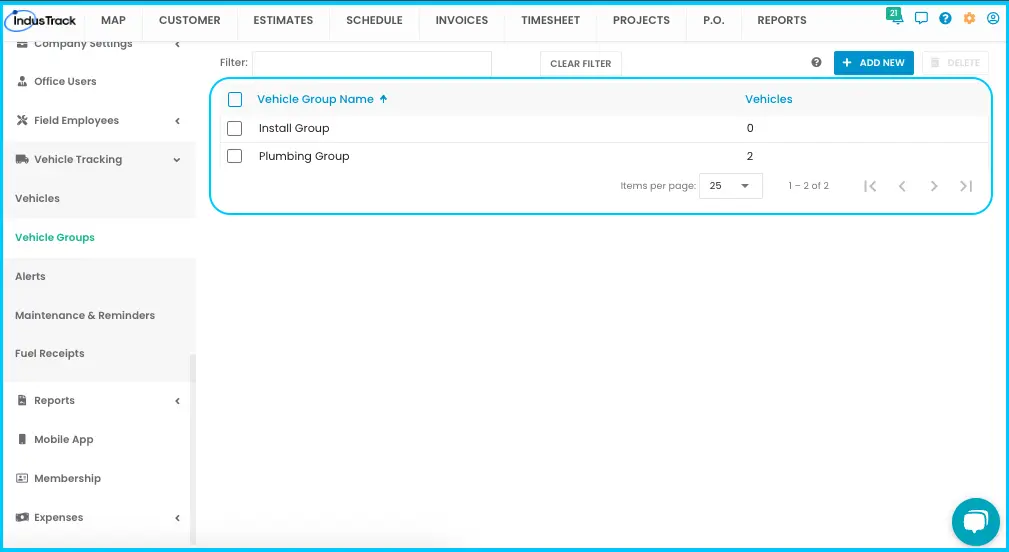Select all vehicle groups checkbox
1009x552 pixels.
(x=235, y=99)
